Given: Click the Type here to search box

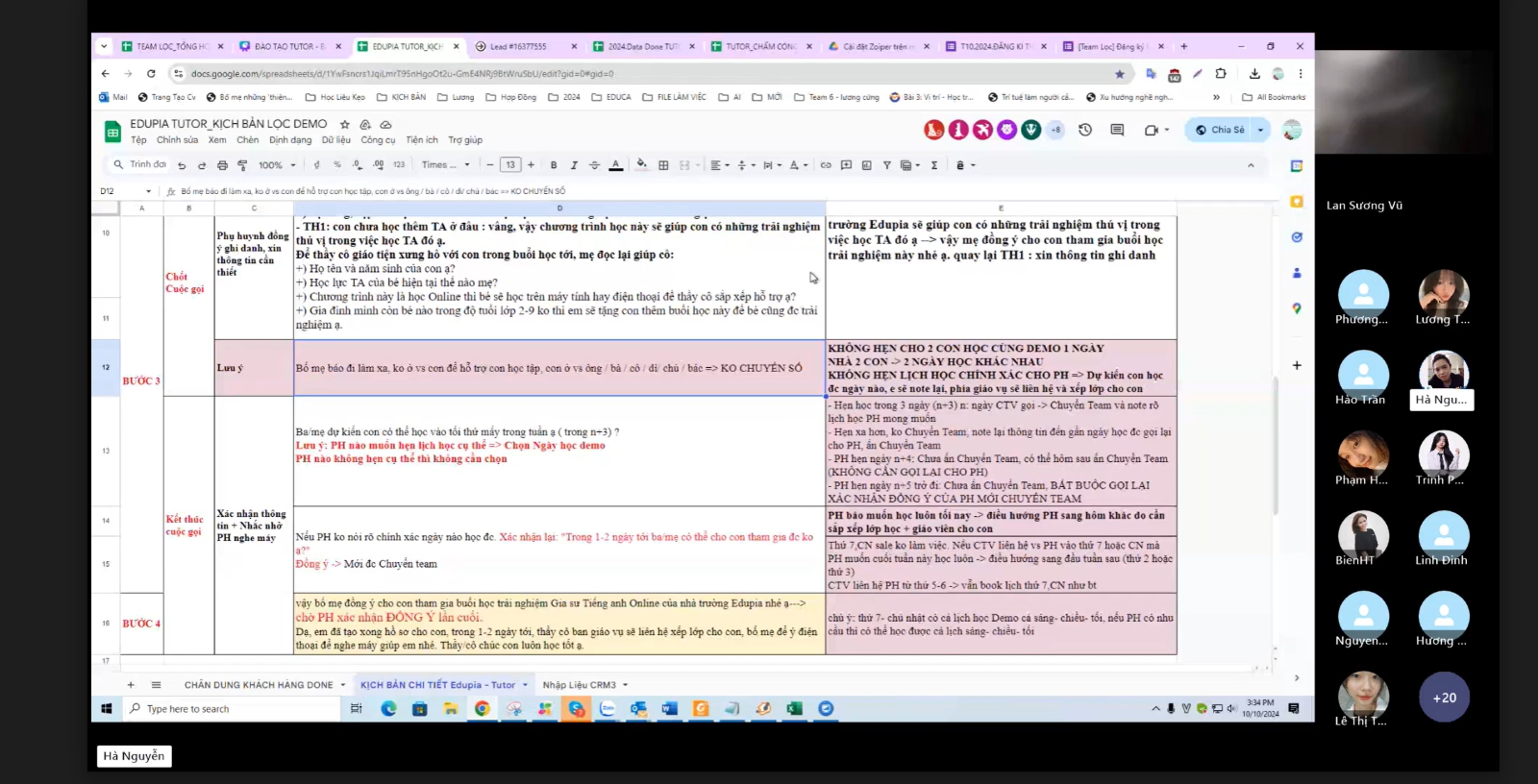Looking at the screenshot, I should coord(232,709).
